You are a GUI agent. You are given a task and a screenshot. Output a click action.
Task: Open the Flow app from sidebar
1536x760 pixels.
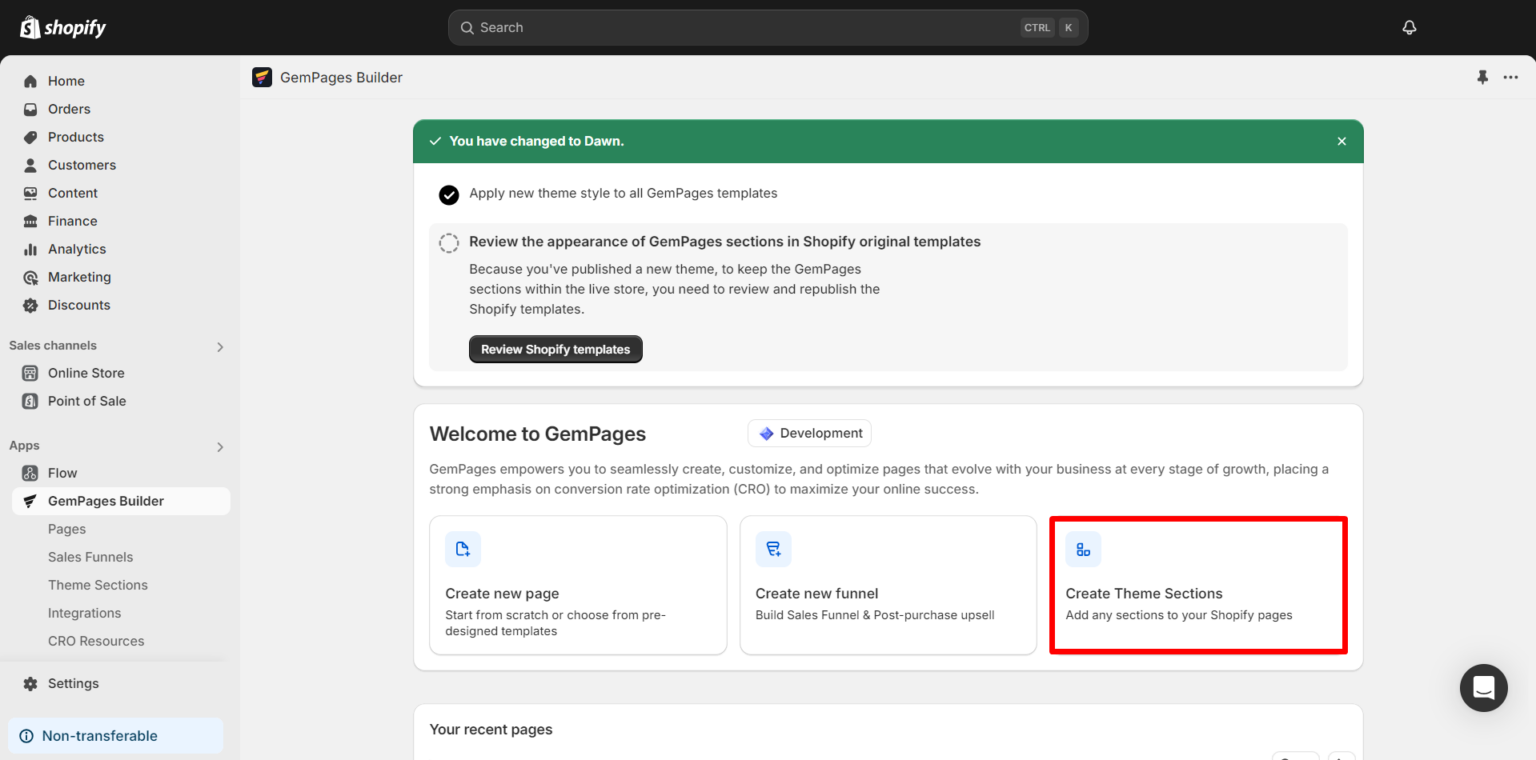tap(63, 472)
